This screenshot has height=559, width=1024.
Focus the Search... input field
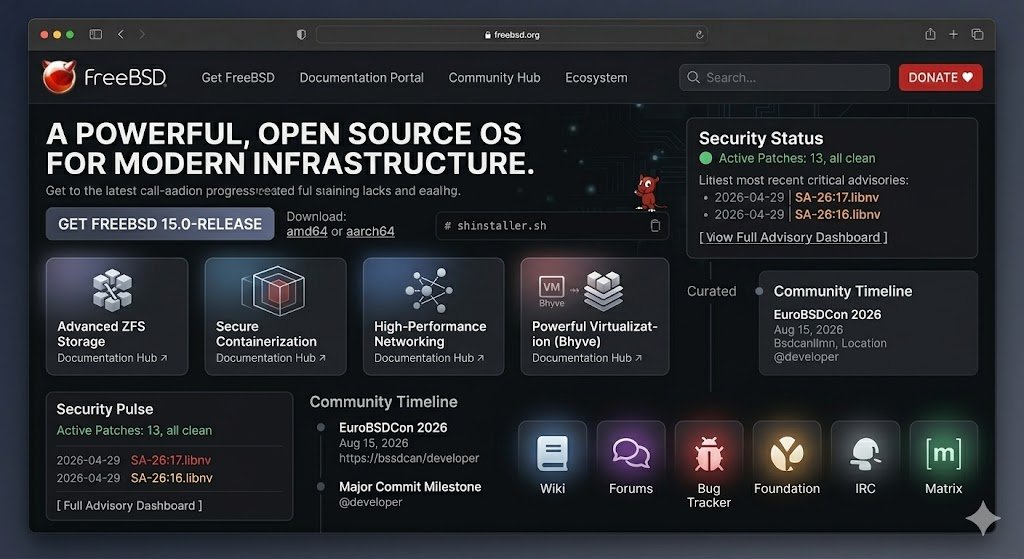point(784,77)
